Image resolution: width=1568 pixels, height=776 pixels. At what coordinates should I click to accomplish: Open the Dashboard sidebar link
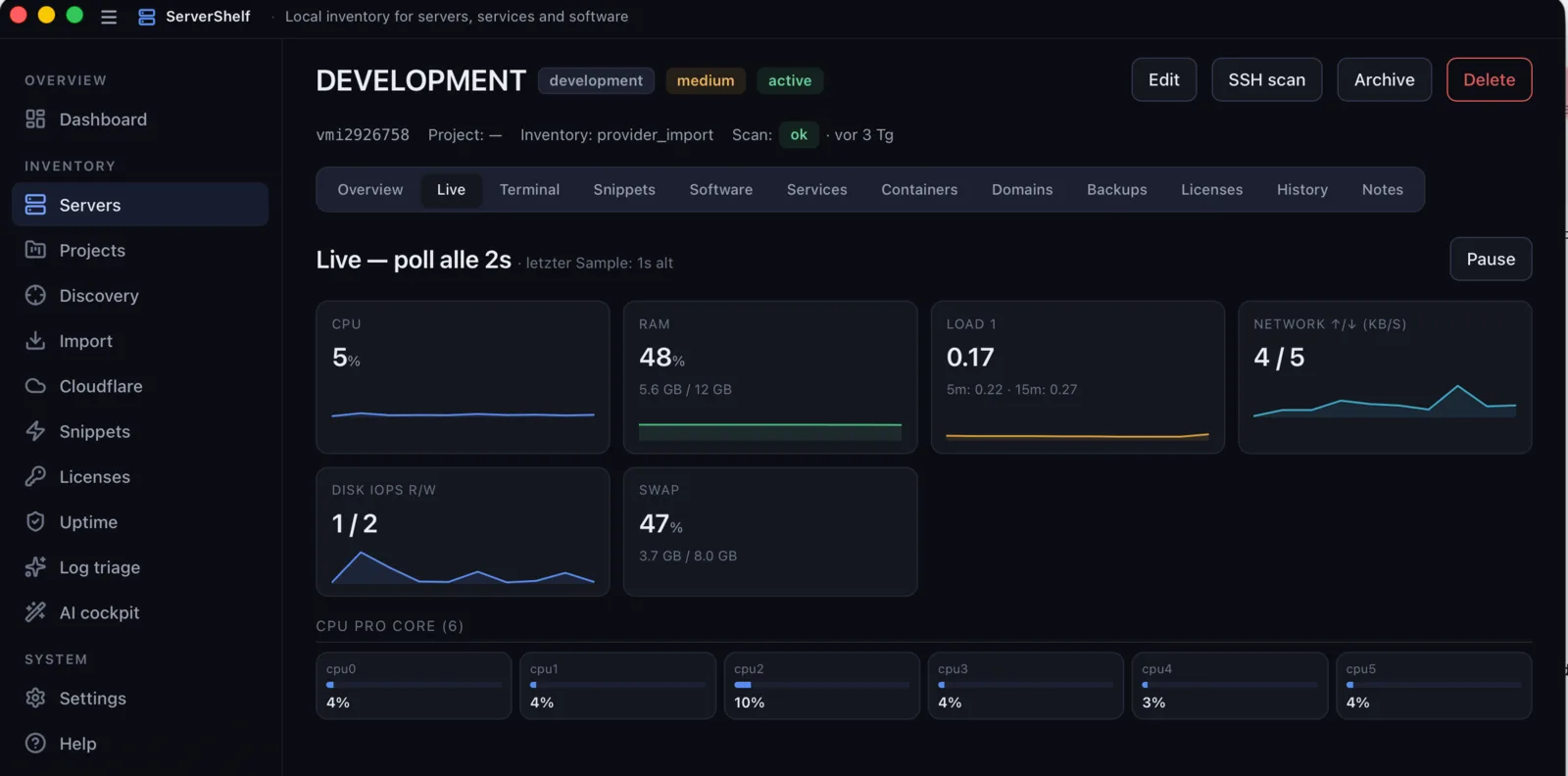point(140,120)
